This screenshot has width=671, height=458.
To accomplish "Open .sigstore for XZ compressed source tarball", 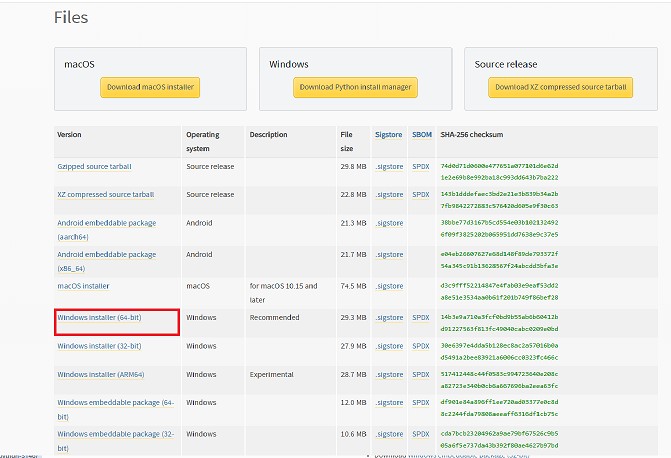I will (x=389, y=194).
